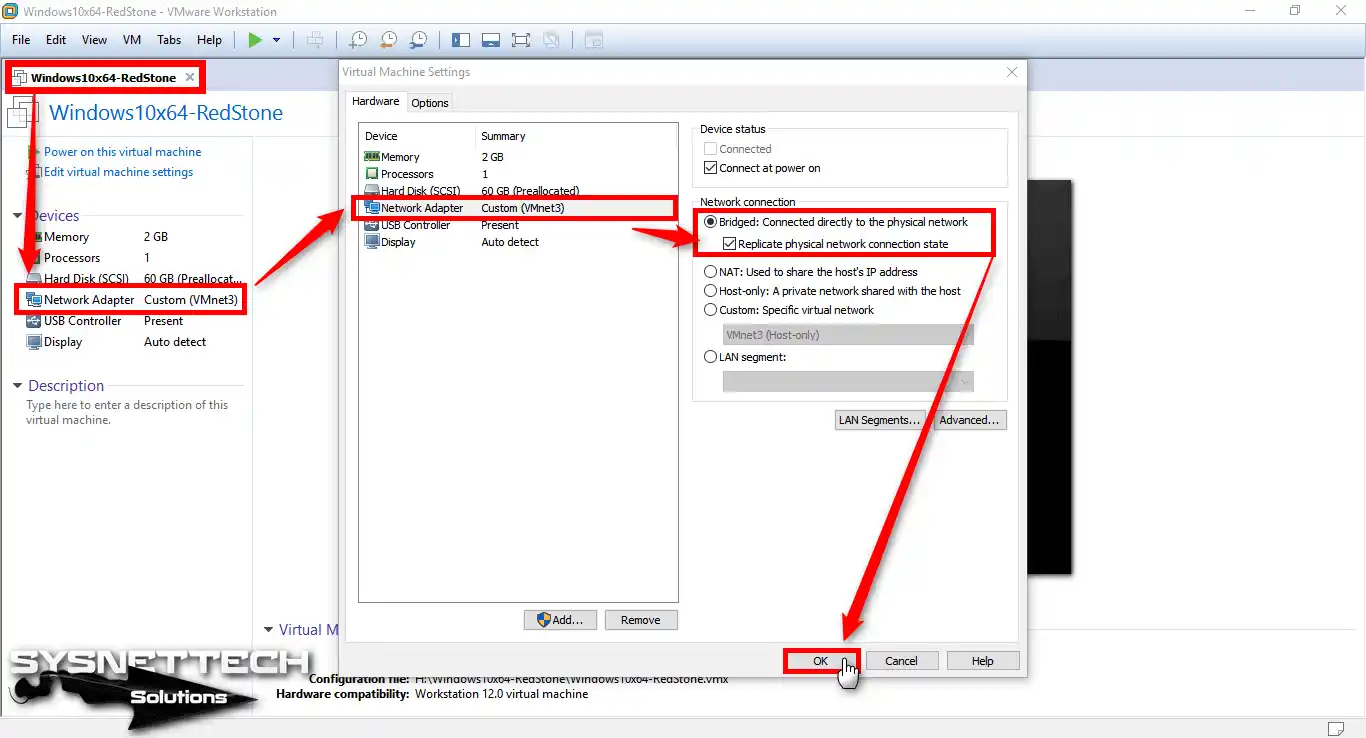Close the Virtual Machine Settings dialog

coord(1012,72)
